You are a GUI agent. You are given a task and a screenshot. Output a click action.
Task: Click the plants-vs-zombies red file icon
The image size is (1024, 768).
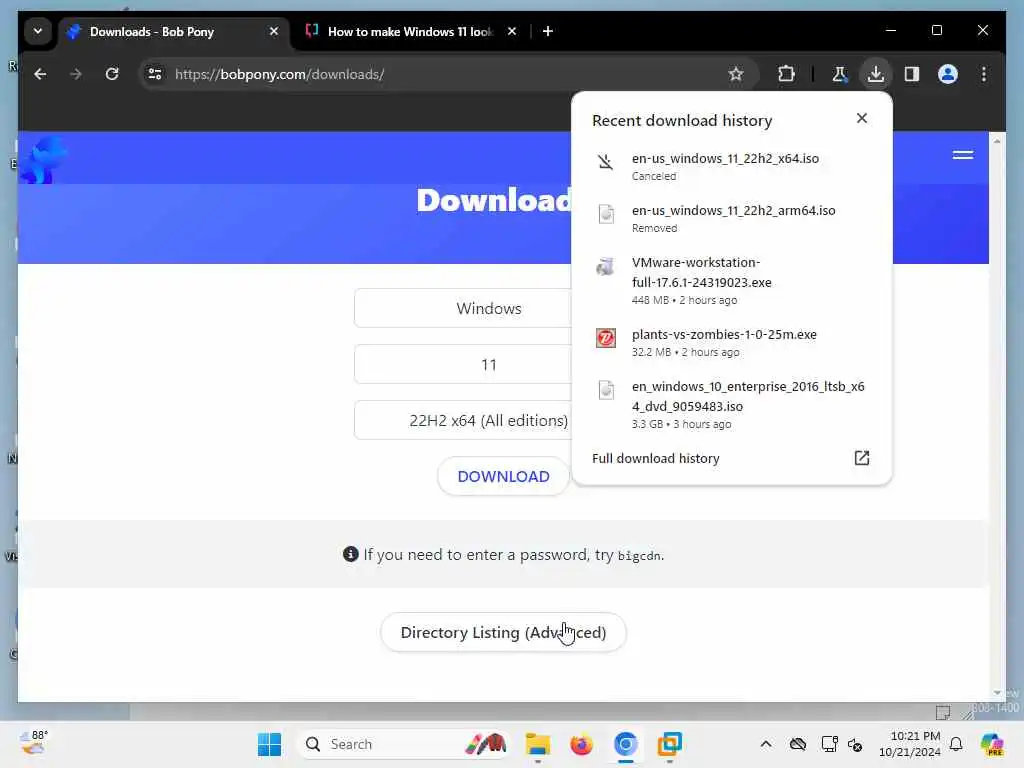605,338
